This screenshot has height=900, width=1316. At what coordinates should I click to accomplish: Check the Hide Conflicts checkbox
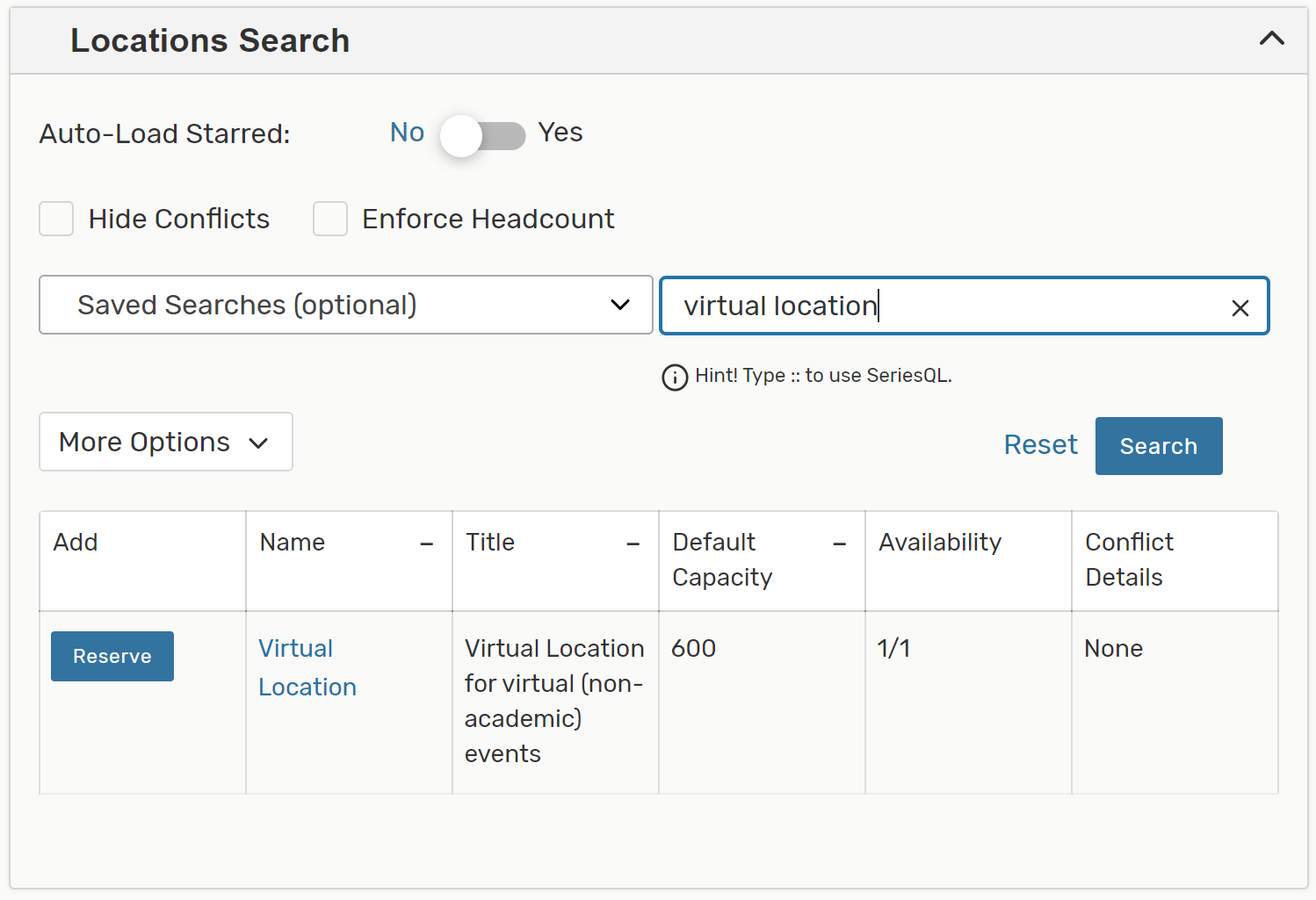tap(56, 219)
